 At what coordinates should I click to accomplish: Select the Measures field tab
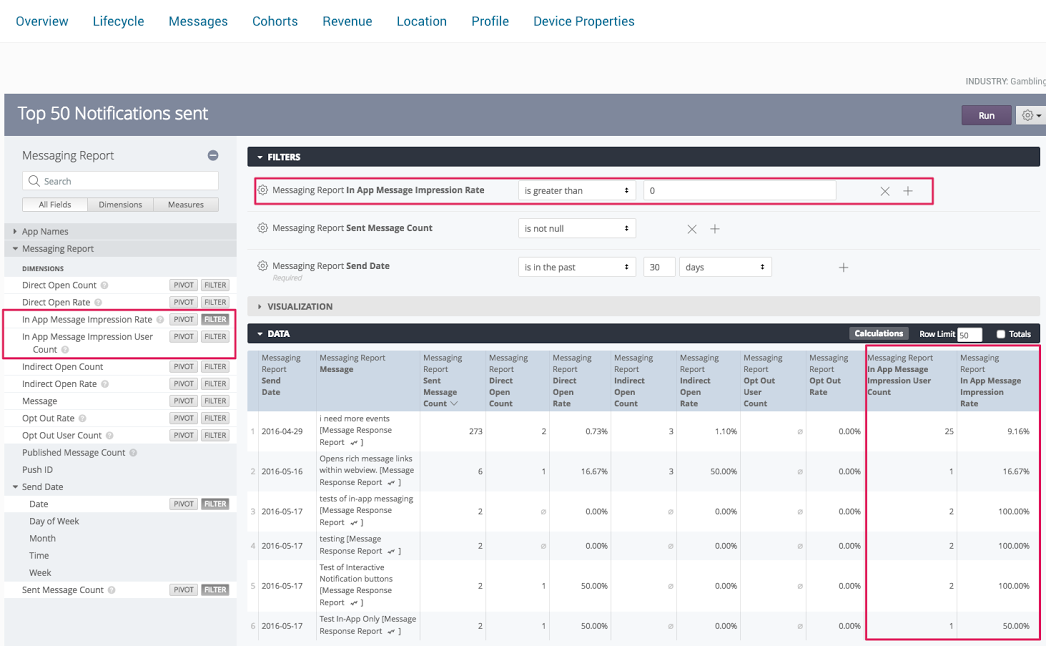click(185, 205)
